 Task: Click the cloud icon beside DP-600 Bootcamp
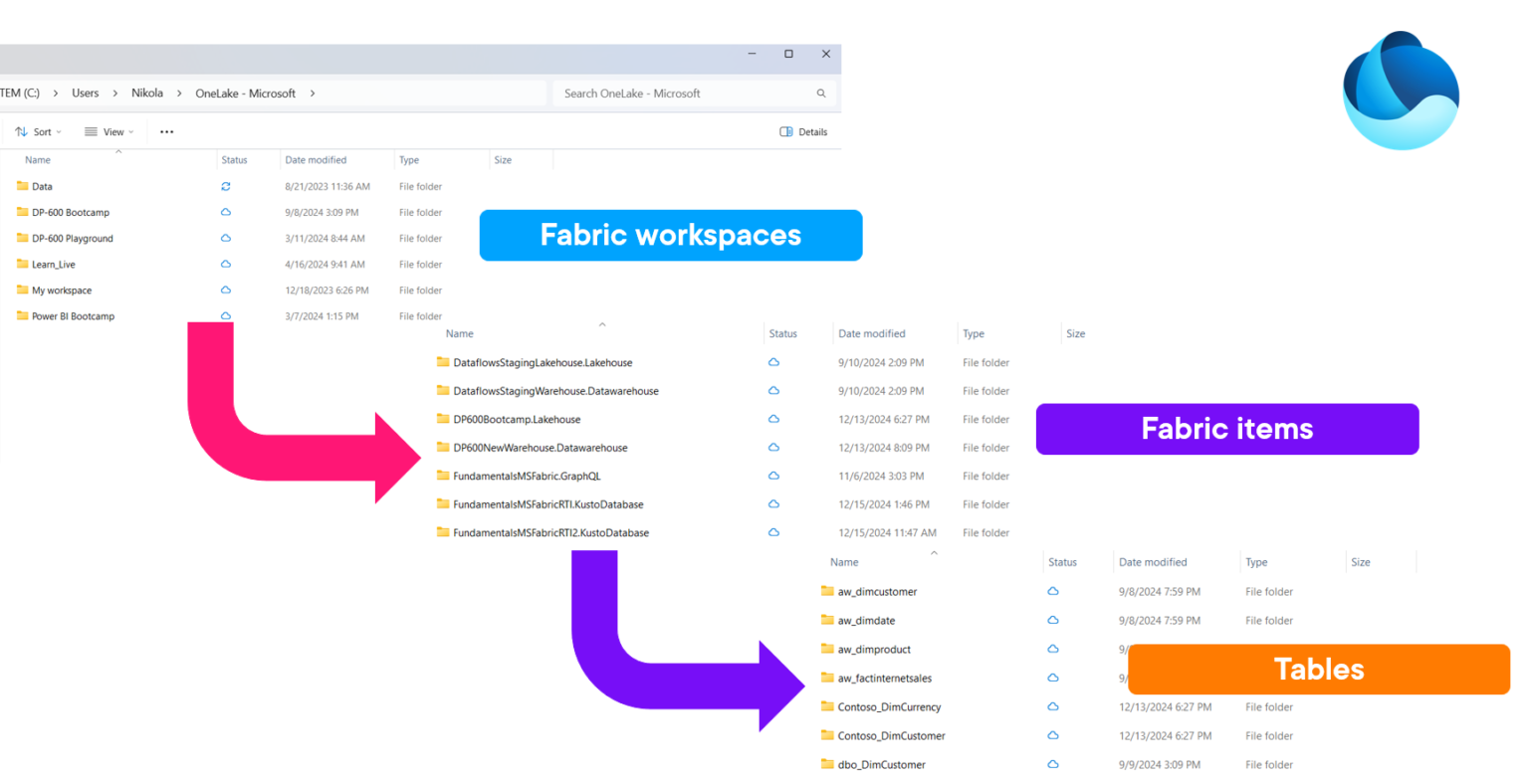pyautogui.click(x=225, y=212)
